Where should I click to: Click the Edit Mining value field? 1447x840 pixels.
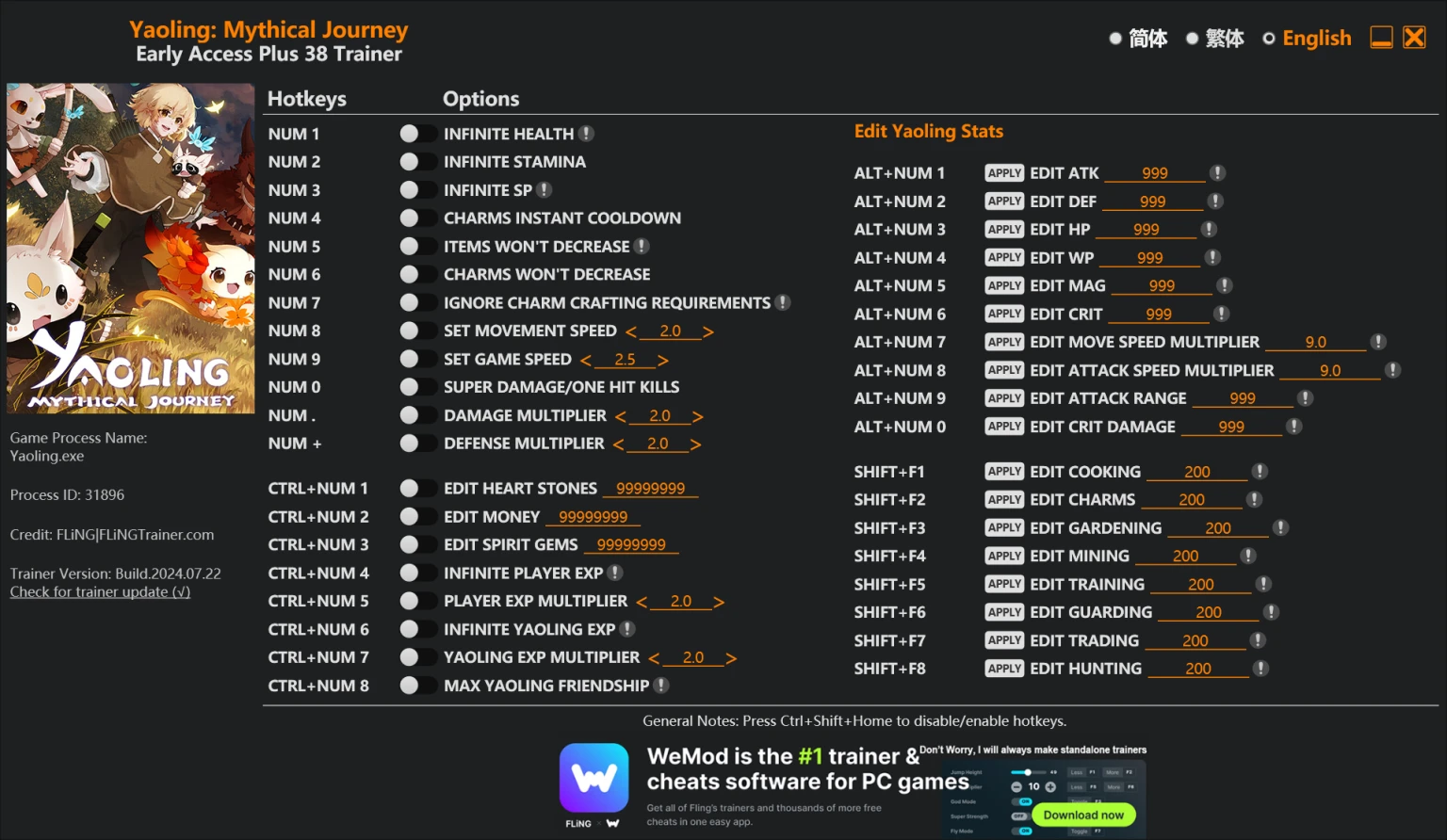[x=1186, y=557]
